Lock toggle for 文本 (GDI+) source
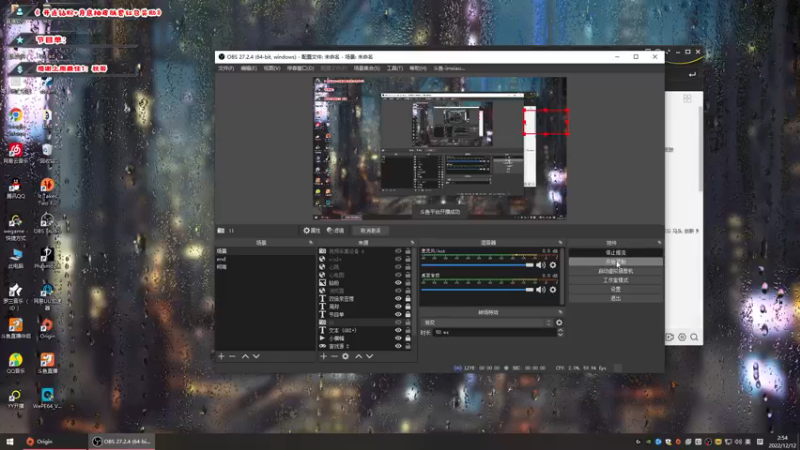800x450 pixels. (408, 330)
